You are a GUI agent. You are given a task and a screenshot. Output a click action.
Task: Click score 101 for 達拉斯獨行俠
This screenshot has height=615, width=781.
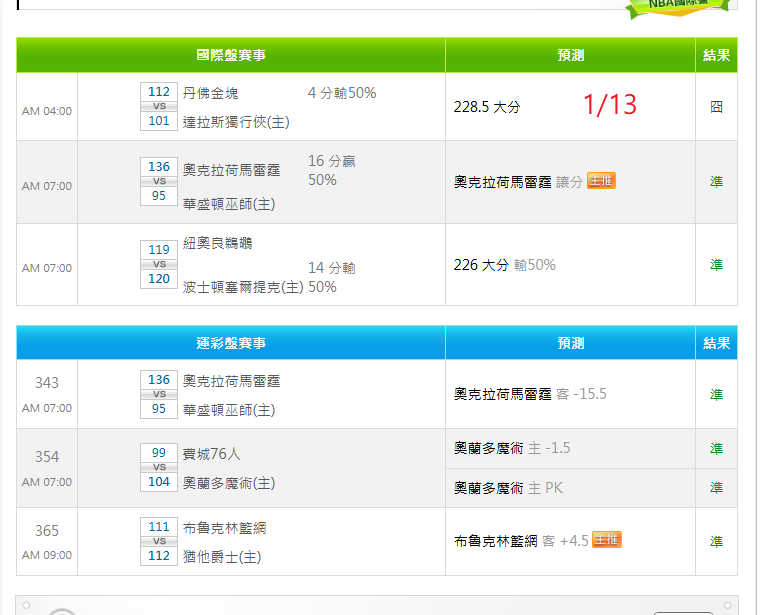click(159, 121)
